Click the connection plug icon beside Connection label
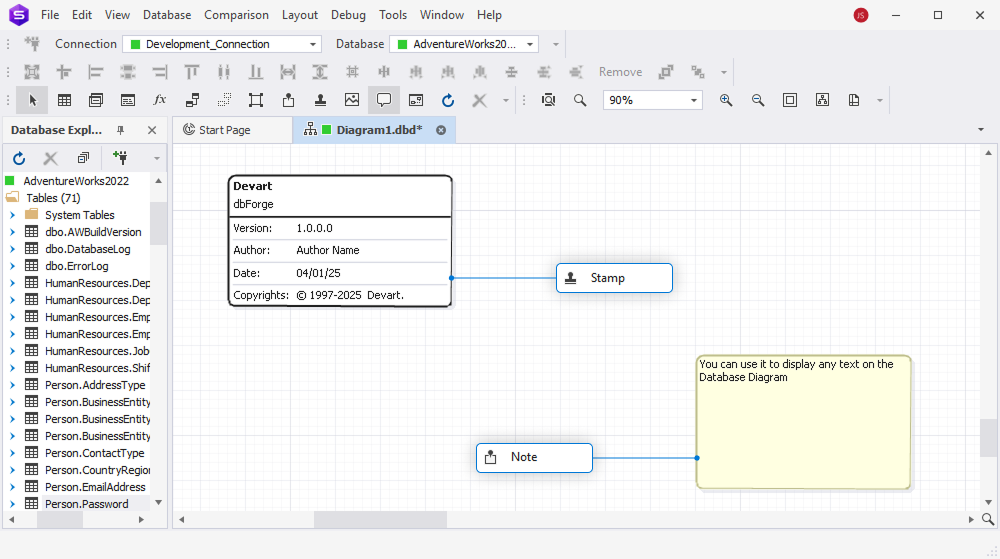The width and height of the screenshot is (1000, 559). (x=32, y=44)
